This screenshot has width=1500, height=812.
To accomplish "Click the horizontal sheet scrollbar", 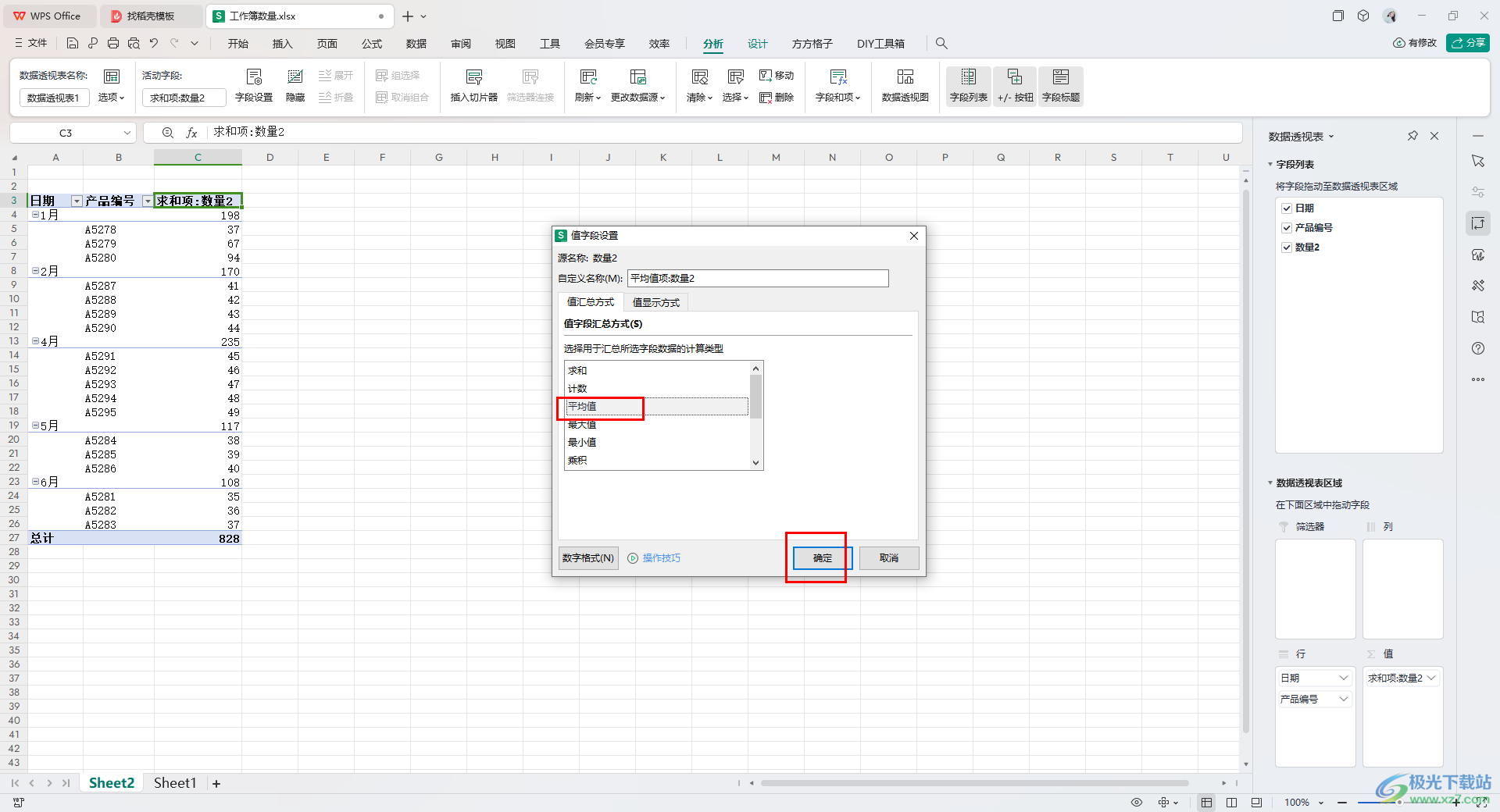I will tap(974, 783).
